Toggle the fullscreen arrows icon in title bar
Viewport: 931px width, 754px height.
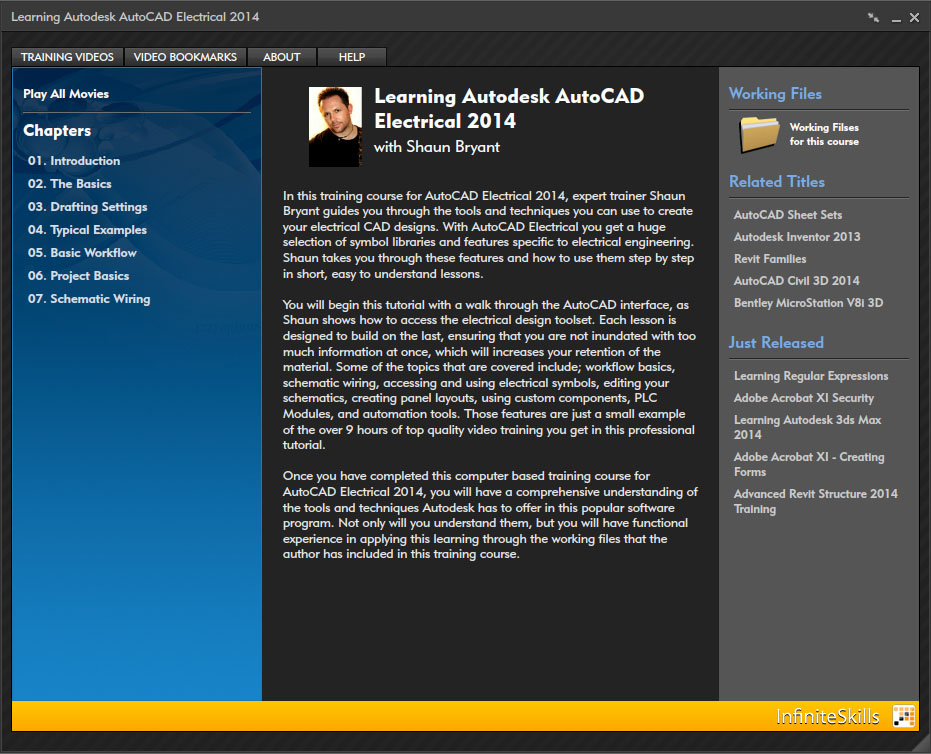873,18
